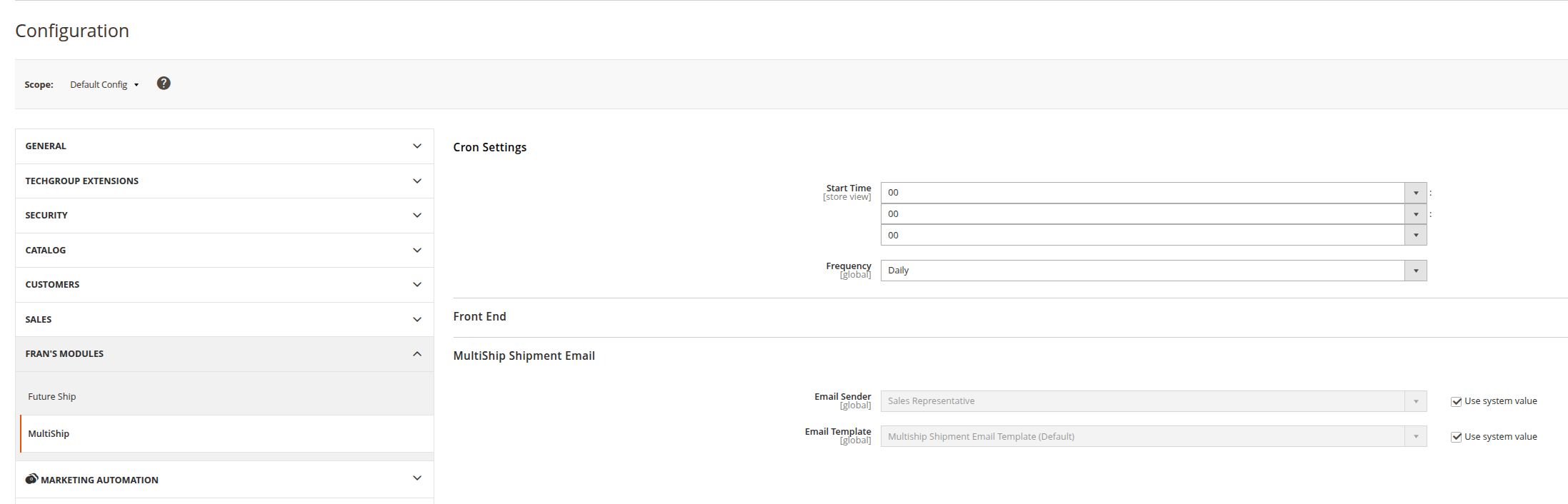Collapse the Cron Settings section heading
Image resolution: width=1568 pixels, height=504 pixels.
click(x=489, y=148)
